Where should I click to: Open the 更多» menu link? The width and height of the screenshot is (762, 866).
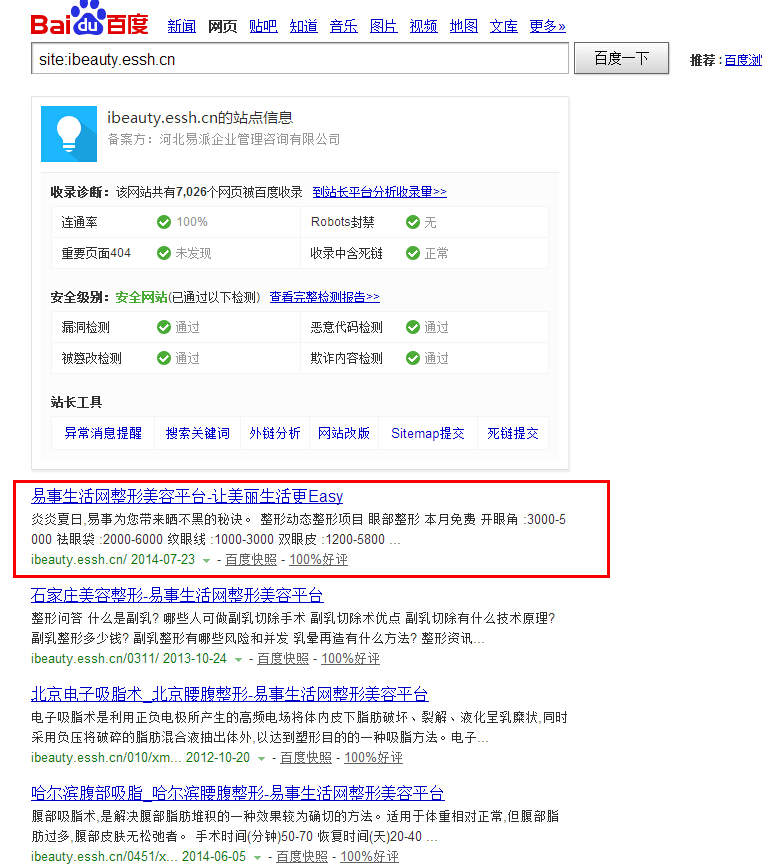(547, 26)
